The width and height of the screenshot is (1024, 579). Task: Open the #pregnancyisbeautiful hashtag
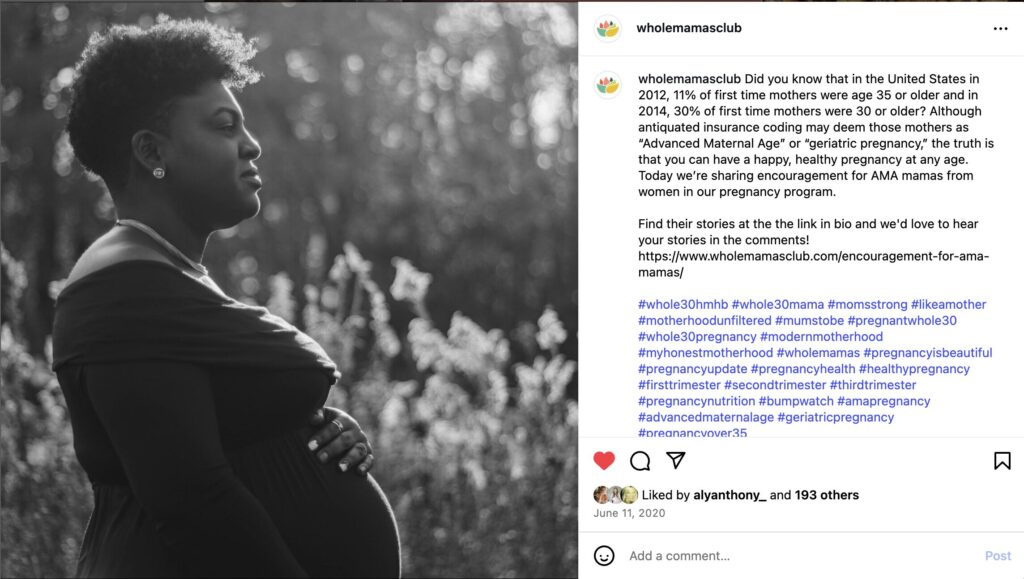[927, 352]
